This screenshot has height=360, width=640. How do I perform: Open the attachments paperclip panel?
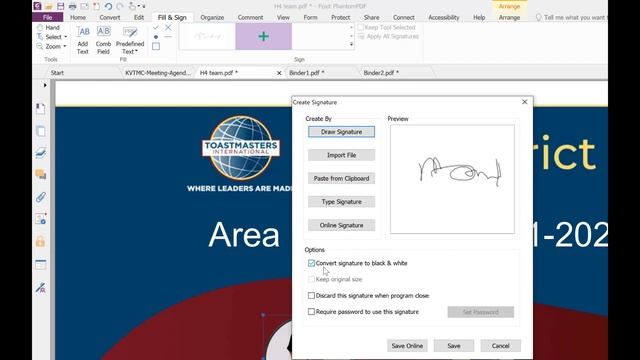(40, 197)
